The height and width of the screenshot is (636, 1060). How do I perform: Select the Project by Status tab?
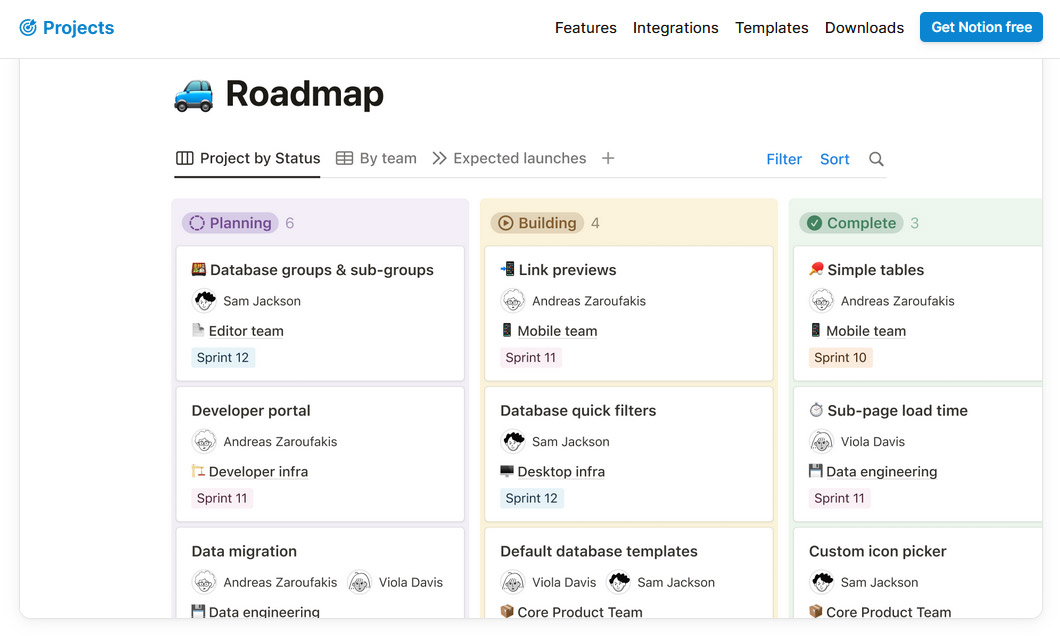[248, 158]
